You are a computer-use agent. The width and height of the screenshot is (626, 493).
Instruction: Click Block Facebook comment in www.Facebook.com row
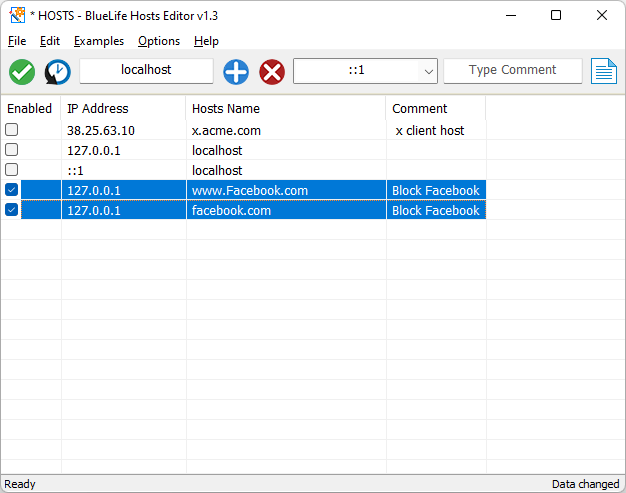(x=436, y=190)
